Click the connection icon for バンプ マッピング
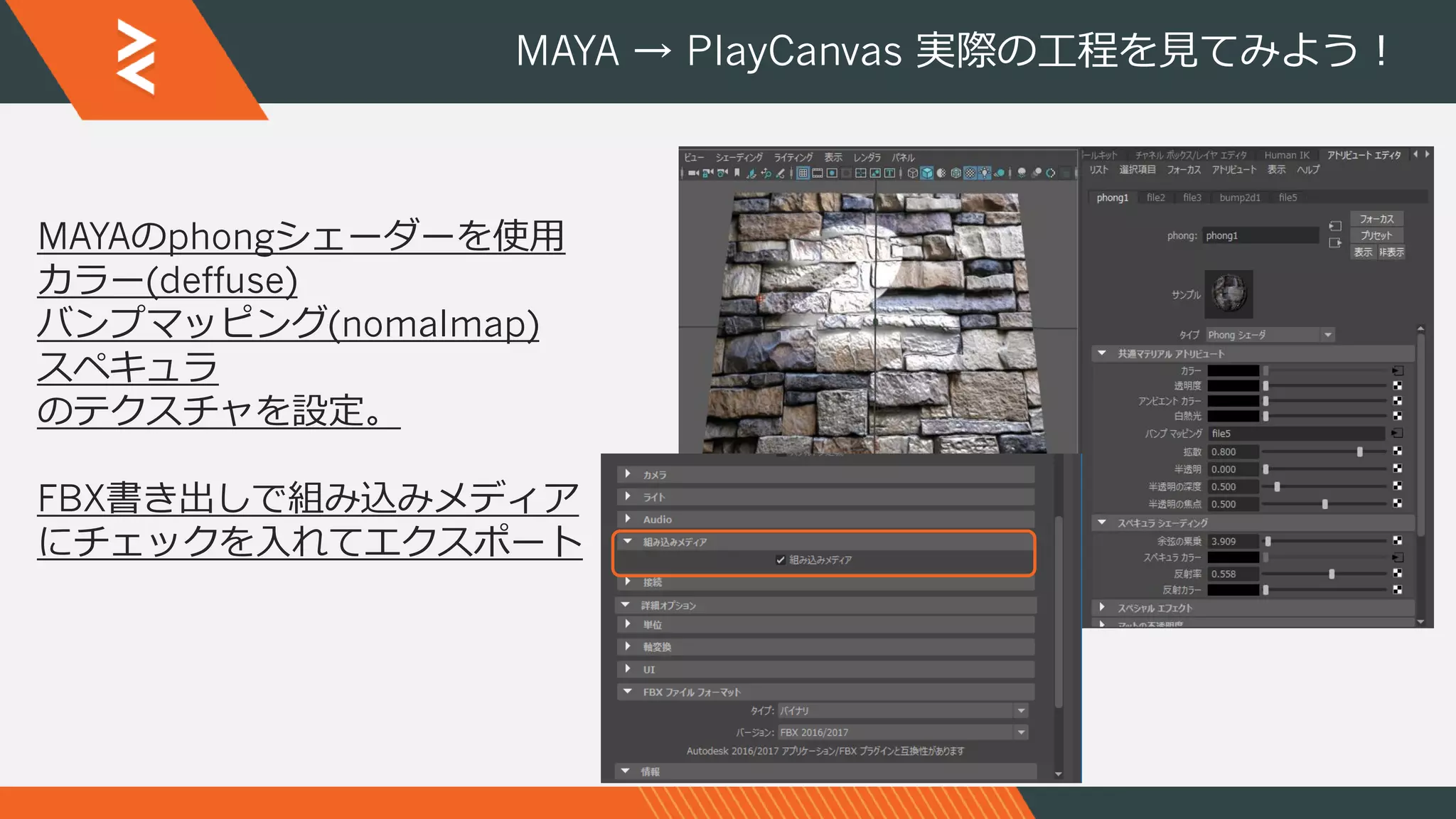The height and width of the screenshot is (819, 1456). pyautogui.click(x=1397, y=433)
